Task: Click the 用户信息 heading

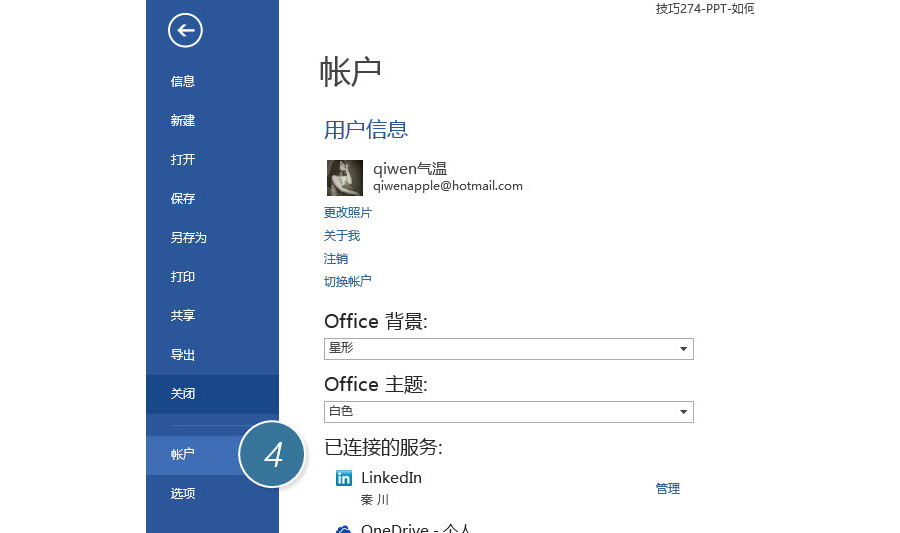Action: (x=366, y=130)
